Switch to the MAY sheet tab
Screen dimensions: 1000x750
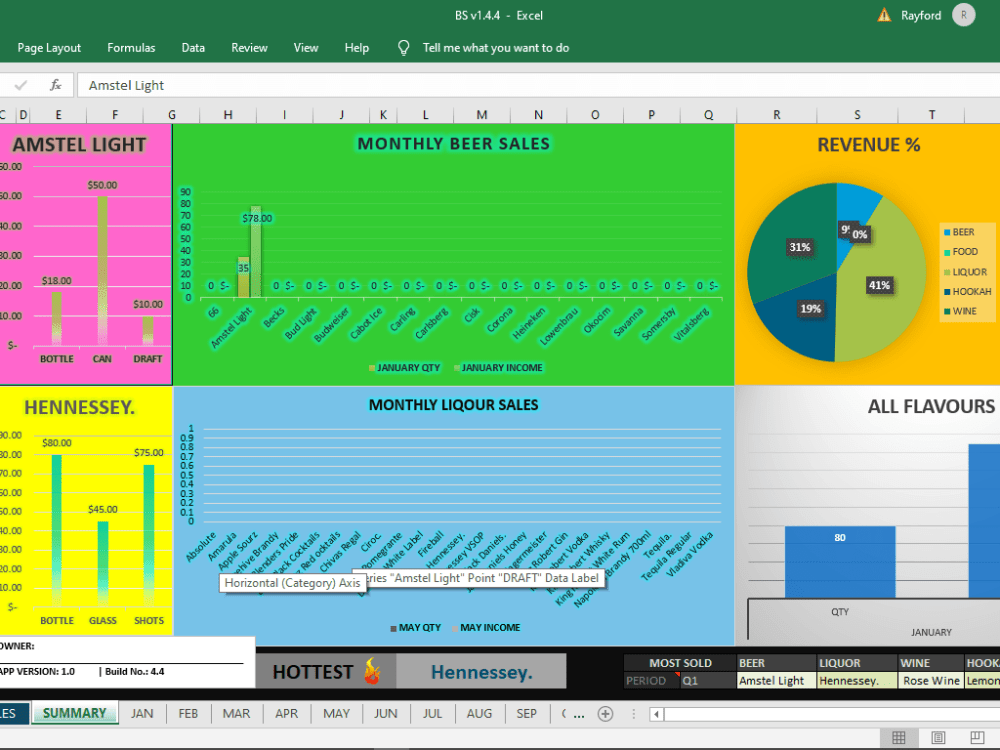tap(336, 713)
